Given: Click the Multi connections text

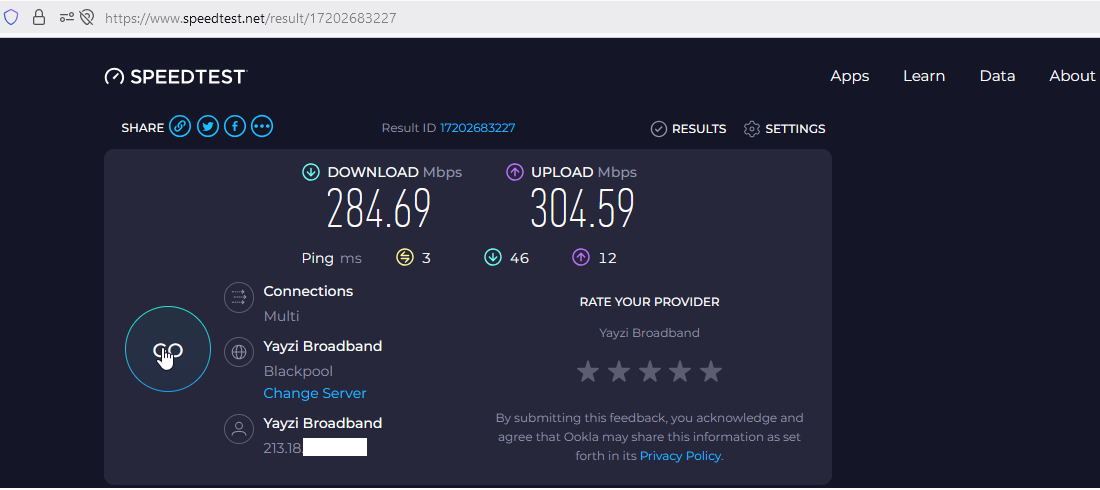Looking at the screenshot, I should tap(281, 317).
